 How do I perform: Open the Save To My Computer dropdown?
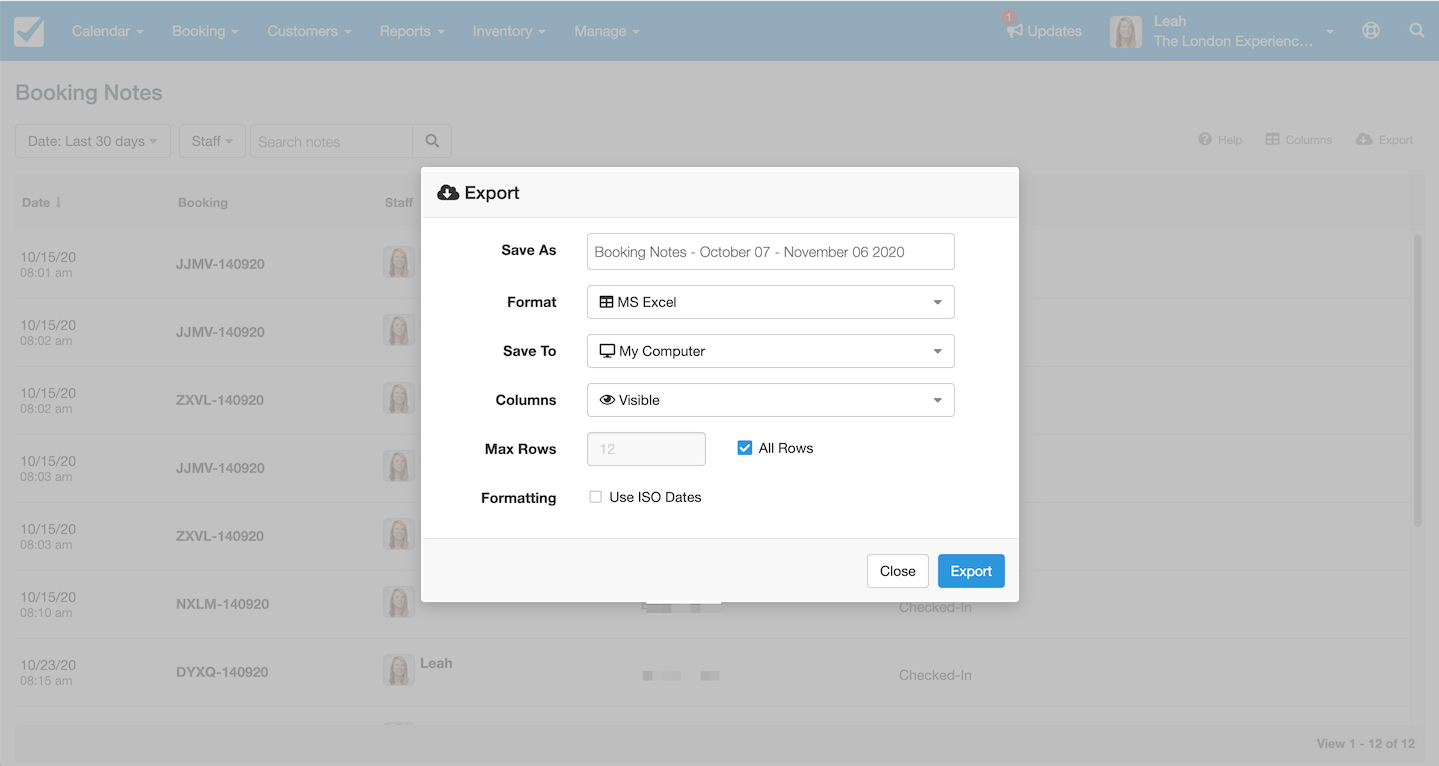(x=770, y=351)
